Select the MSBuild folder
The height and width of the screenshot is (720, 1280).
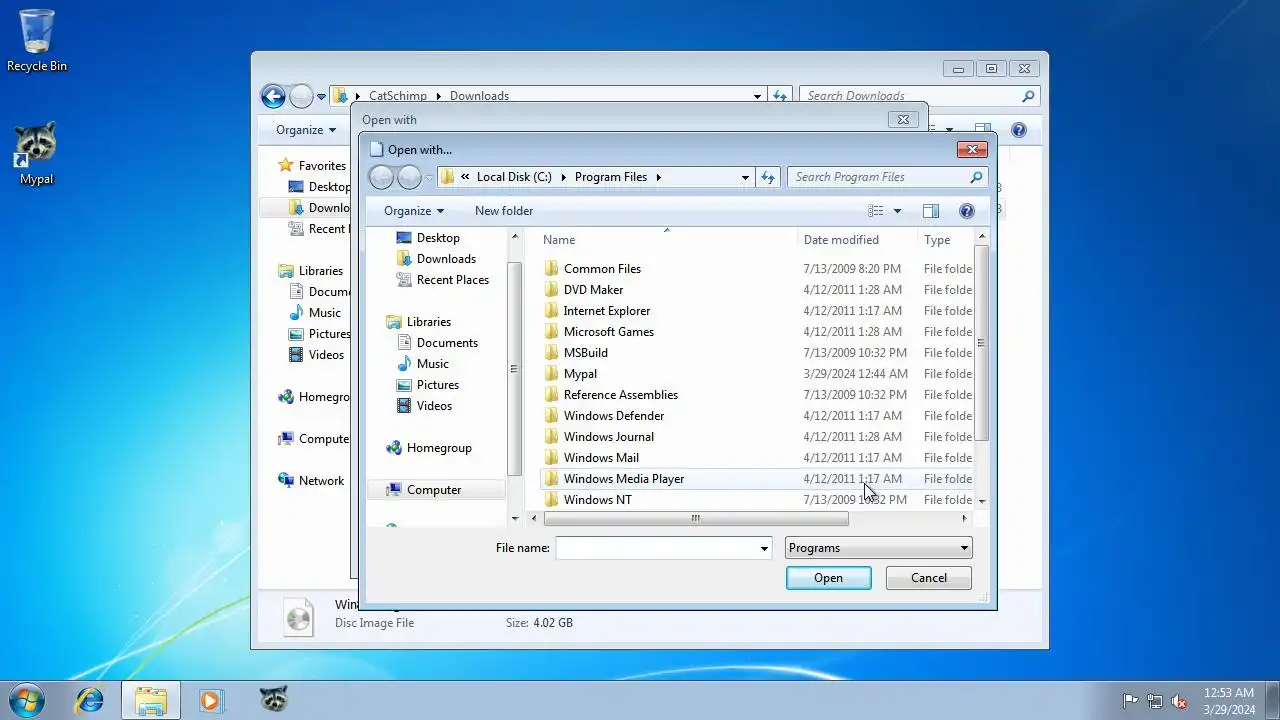pyautogui.click(x=585, y=353)
